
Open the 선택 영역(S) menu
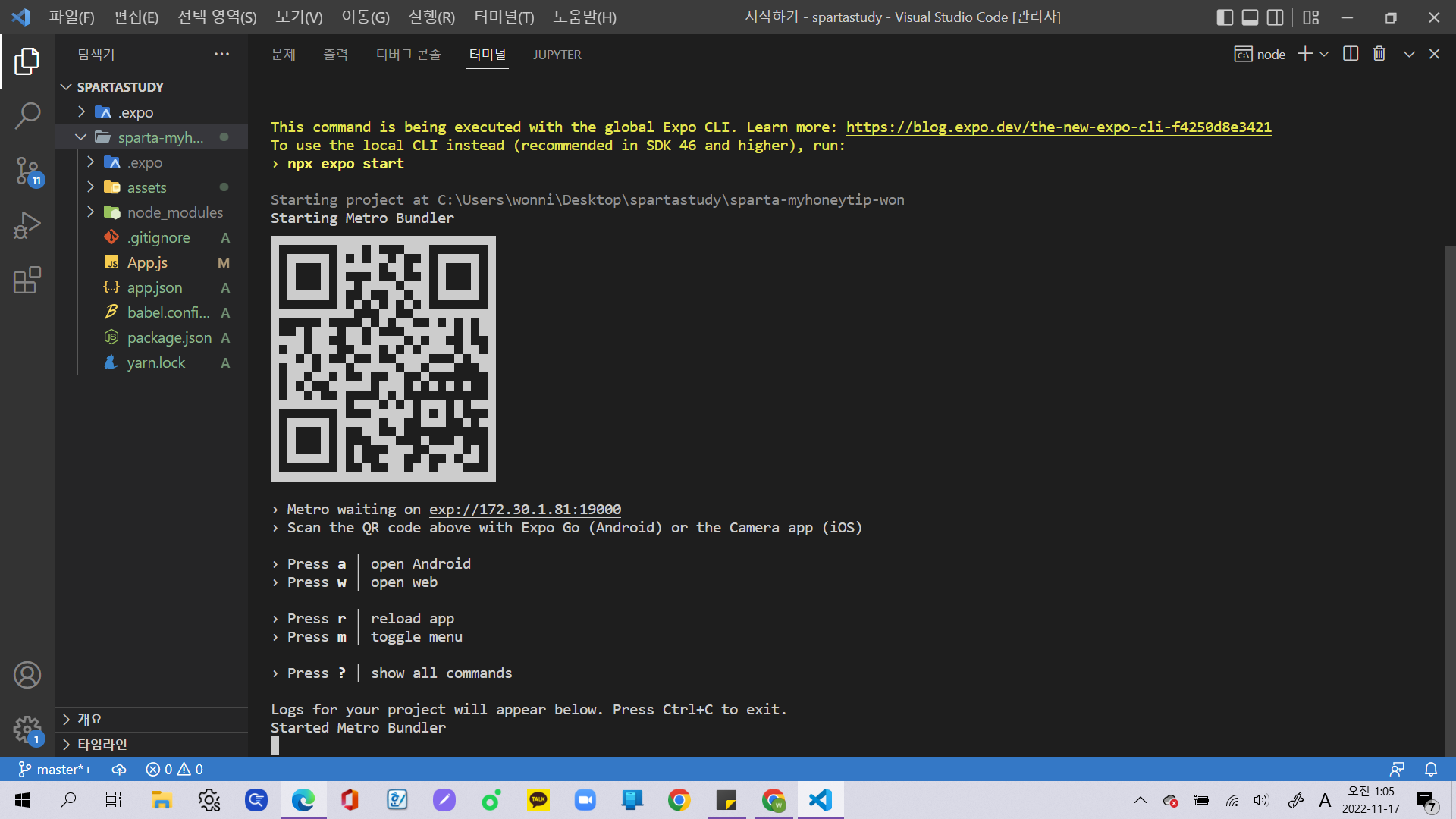(x=217, y=17)
